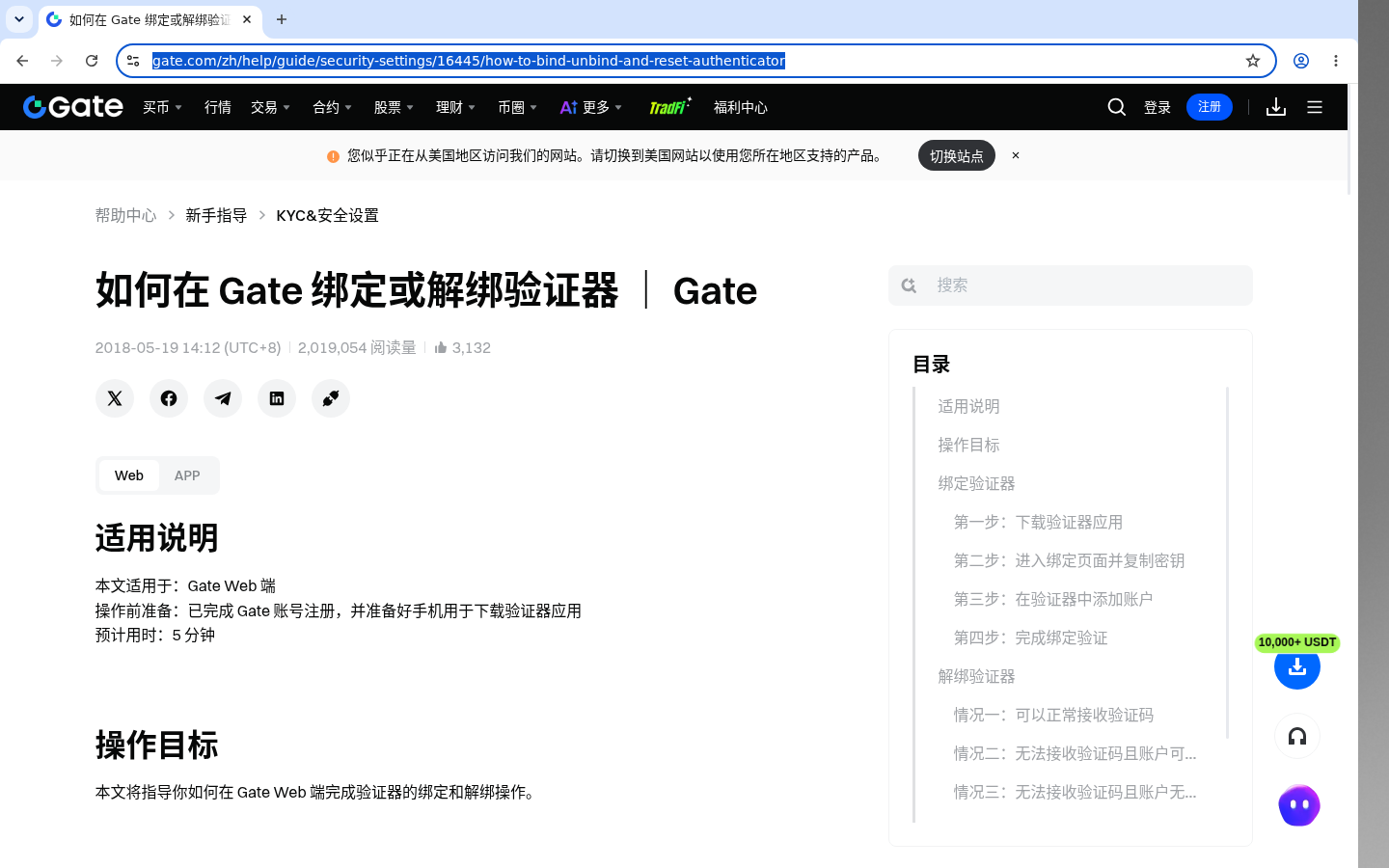This screenshot has height=868, width=1389.
Task: Jump to 情况三 in table of contents
Action: (1075, 792)
